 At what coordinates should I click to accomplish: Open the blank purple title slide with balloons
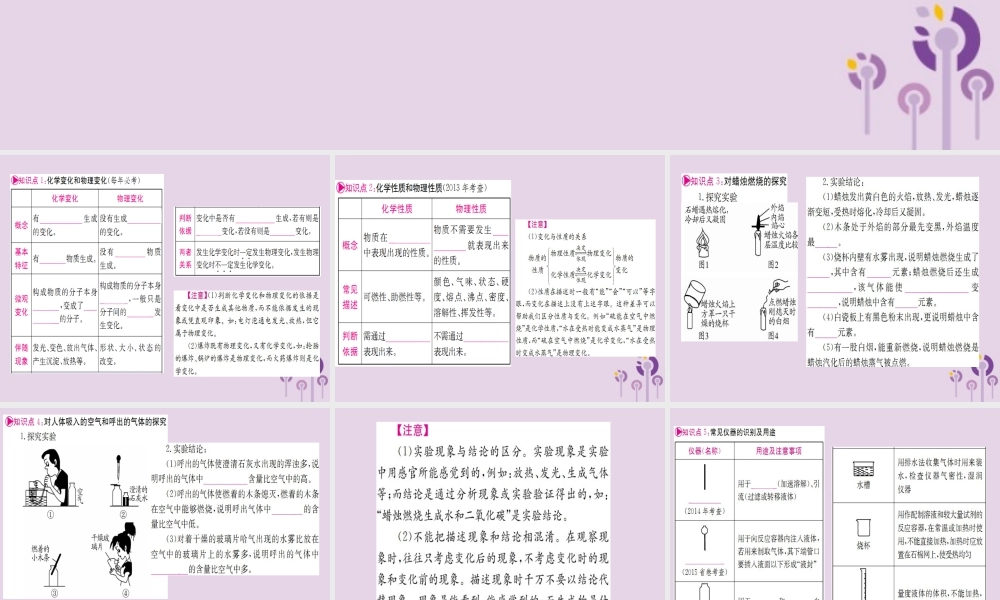(500, 75)
